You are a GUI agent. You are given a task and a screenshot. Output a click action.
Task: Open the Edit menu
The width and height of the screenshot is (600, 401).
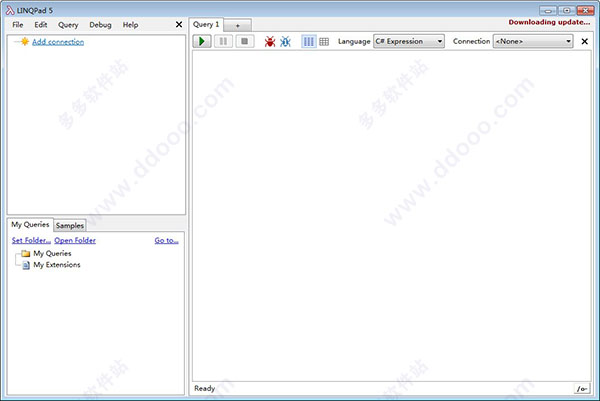tap(41, 25)
